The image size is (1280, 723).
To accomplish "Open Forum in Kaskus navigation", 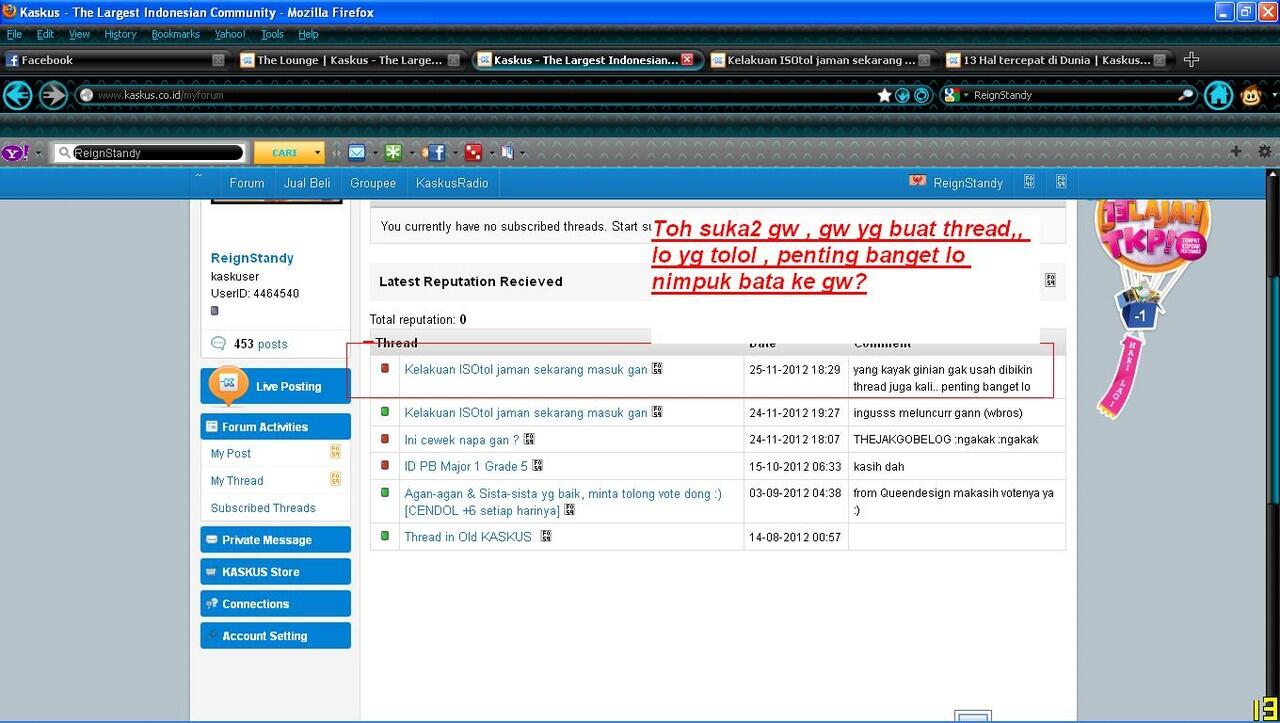I will 247,183.
